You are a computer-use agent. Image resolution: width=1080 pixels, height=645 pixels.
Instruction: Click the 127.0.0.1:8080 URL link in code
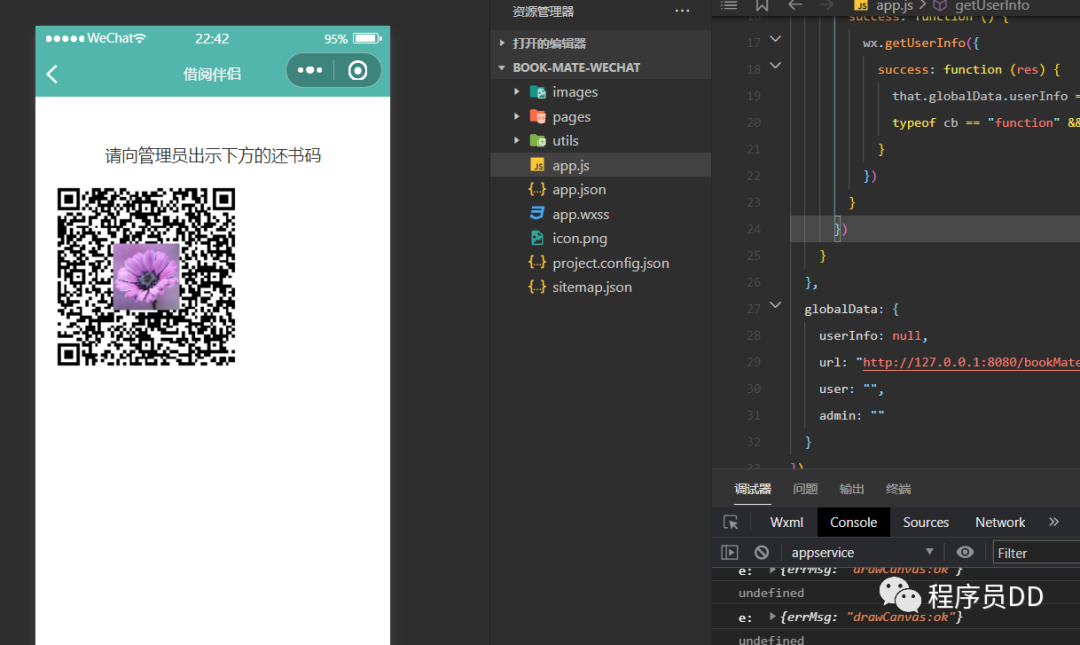(x=971, y=362)
